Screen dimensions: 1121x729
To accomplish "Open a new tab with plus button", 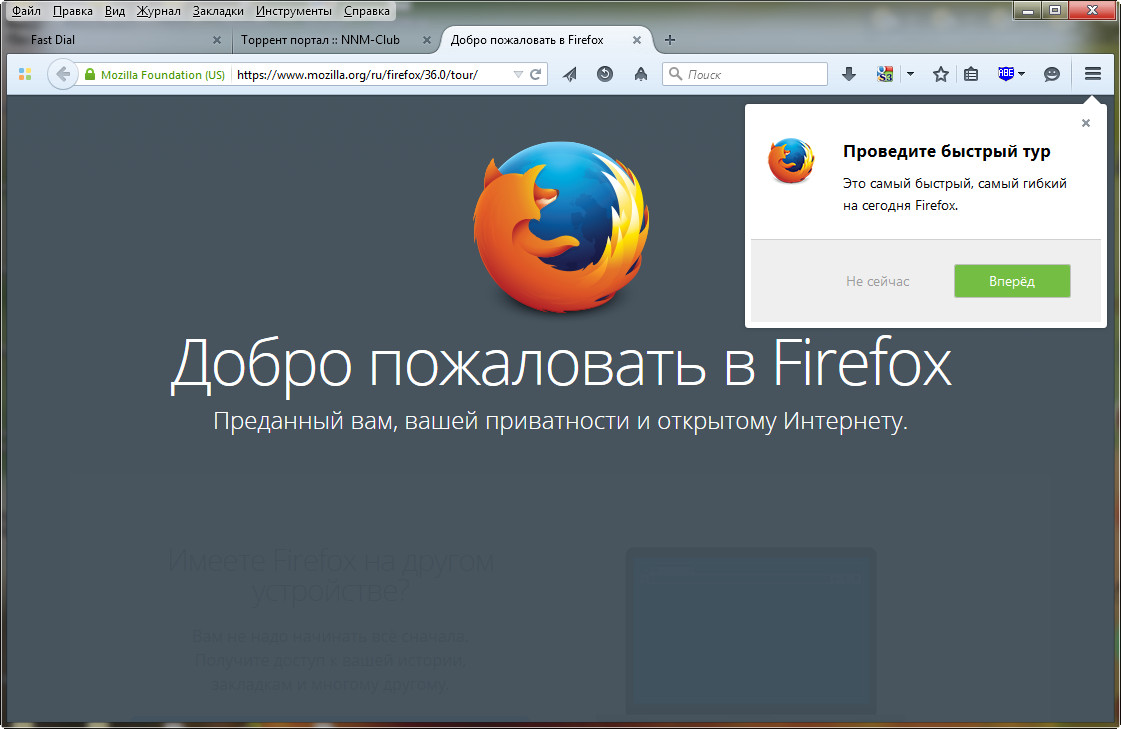I will click(670, 40).
